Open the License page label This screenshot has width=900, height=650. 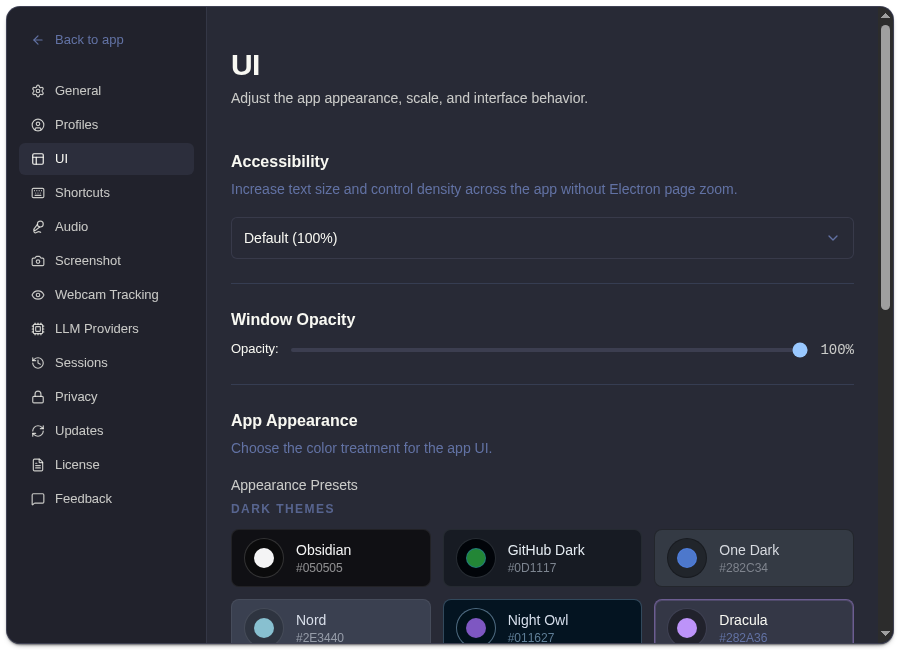tap(77, 465)
